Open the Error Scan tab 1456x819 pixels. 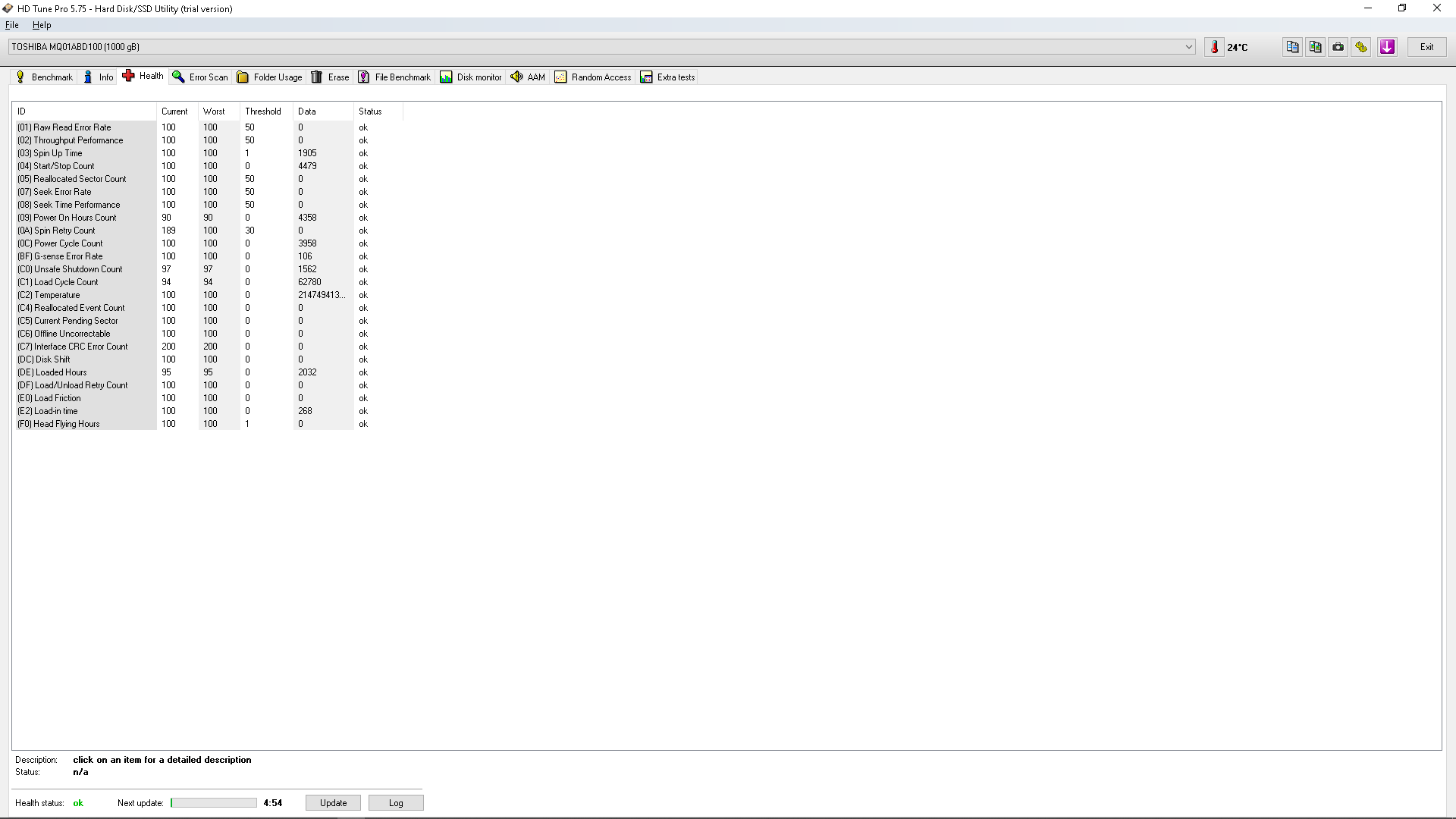tap(200, 77)
